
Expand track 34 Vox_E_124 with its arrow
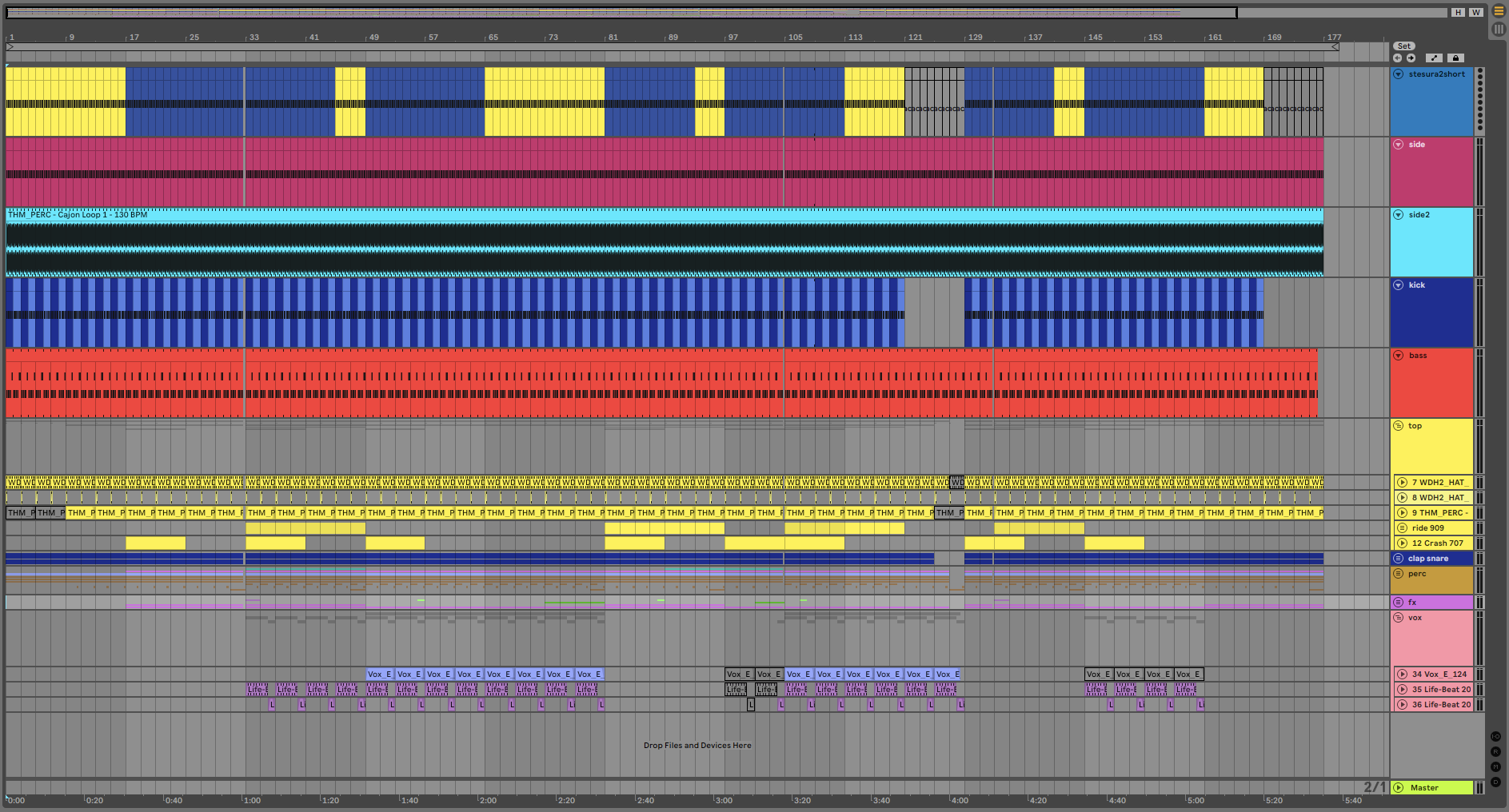[1402, 675]
